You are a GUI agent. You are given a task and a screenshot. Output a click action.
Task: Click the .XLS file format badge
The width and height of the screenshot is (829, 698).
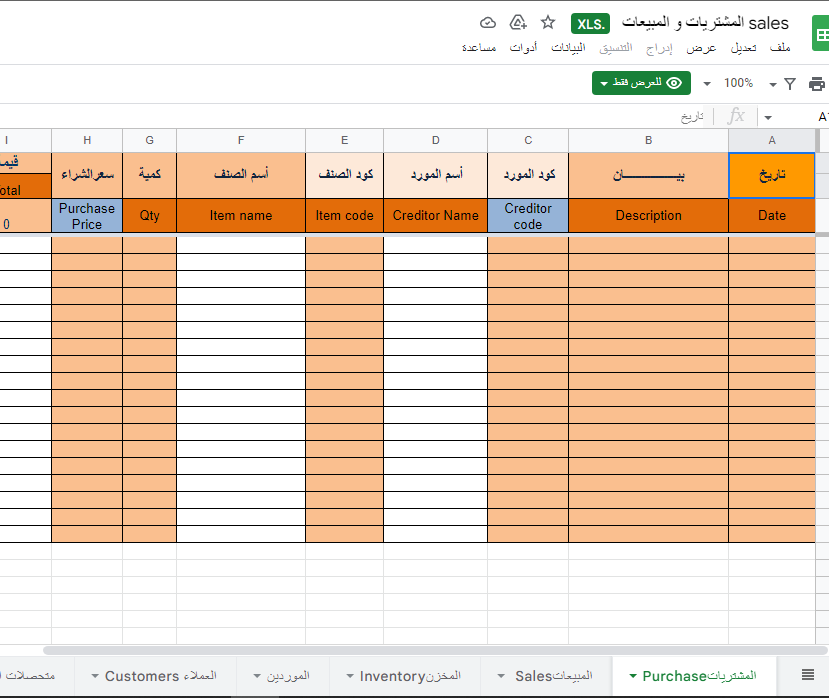click(590, 23)
